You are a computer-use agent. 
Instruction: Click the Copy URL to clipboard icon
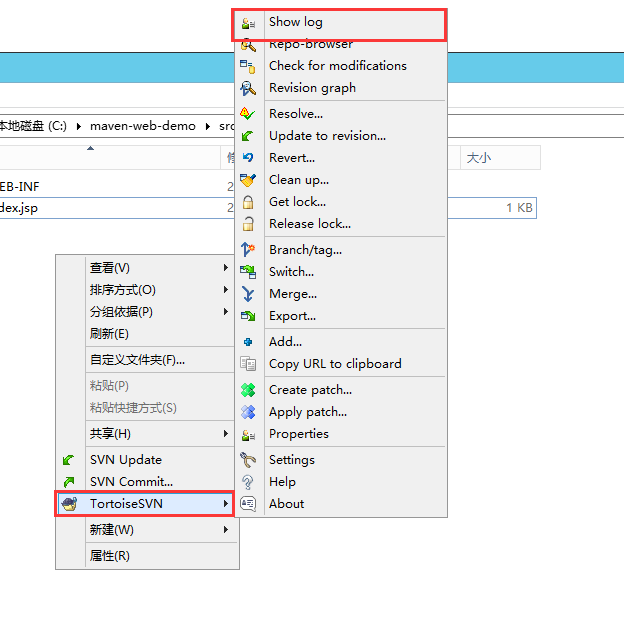pyautogui.click(x=248, y=364)
